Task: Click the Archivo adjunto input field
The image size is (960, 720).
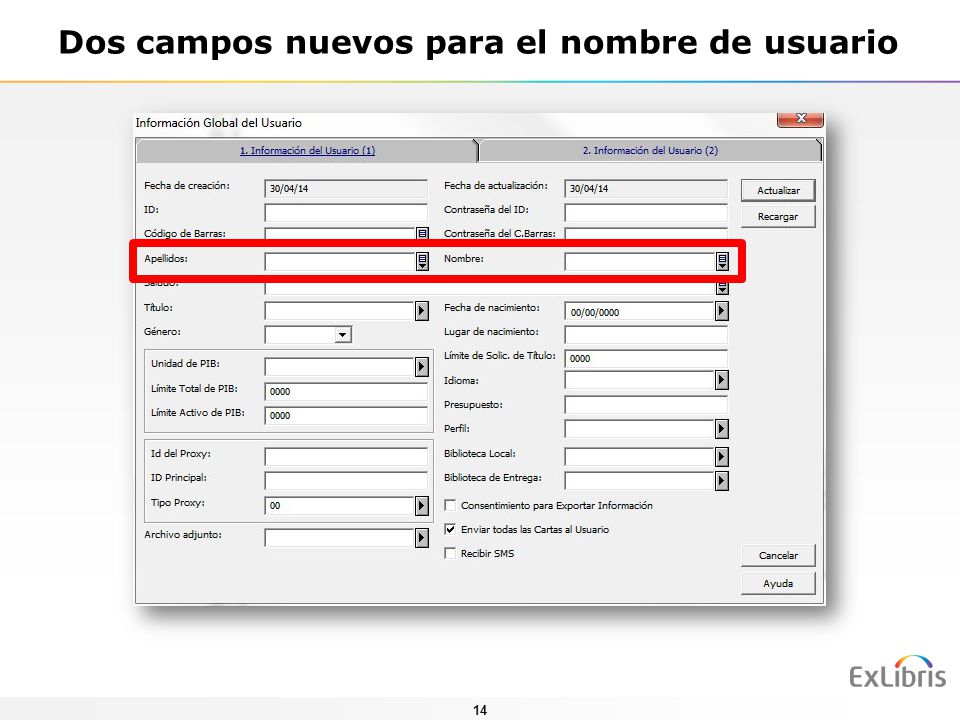Action: [340, 538]
